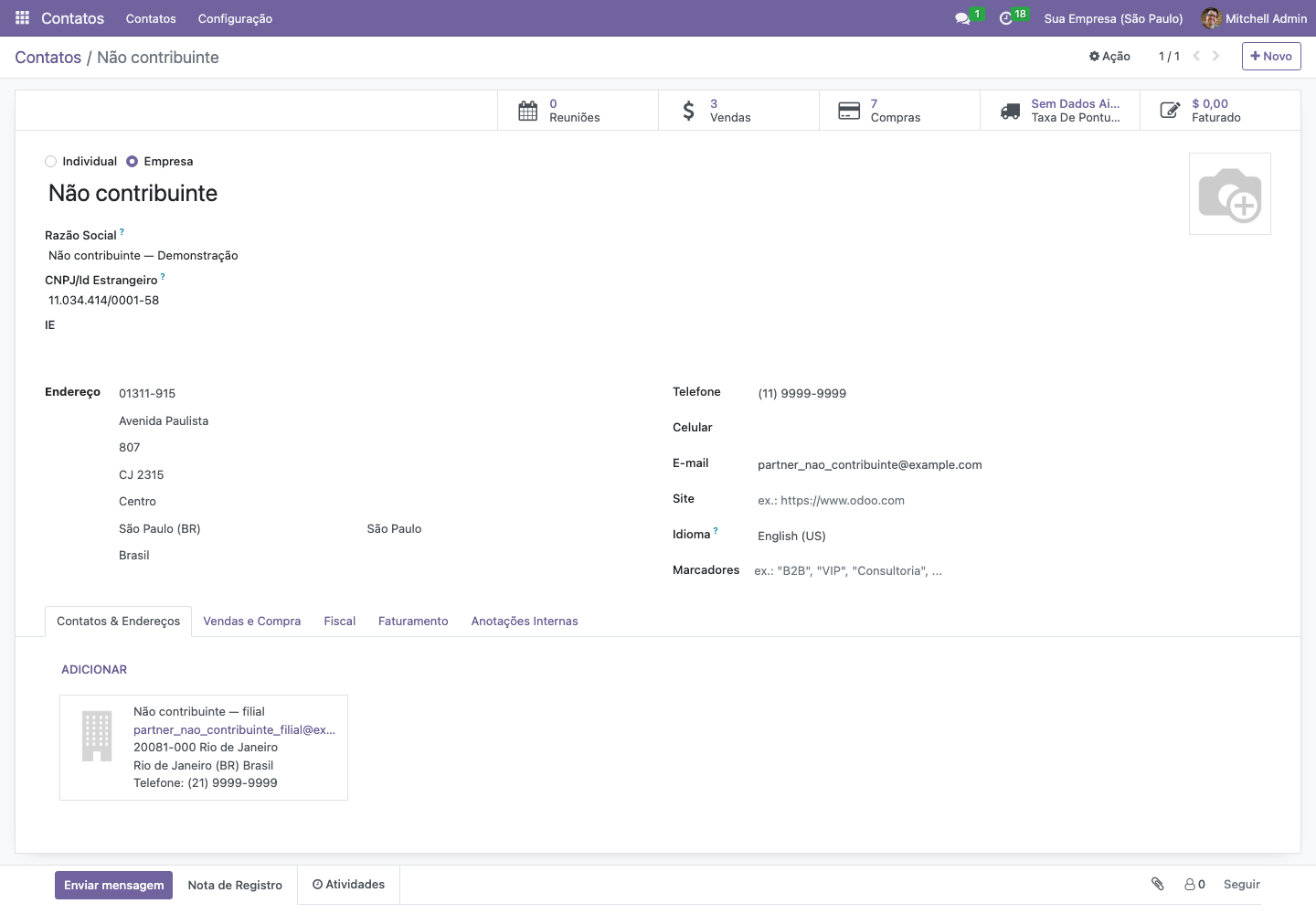The height and width of the screenshot is (914, 1316).
Task: Click Mitchell Admin avatar picture
Action: click(1211, 18)
